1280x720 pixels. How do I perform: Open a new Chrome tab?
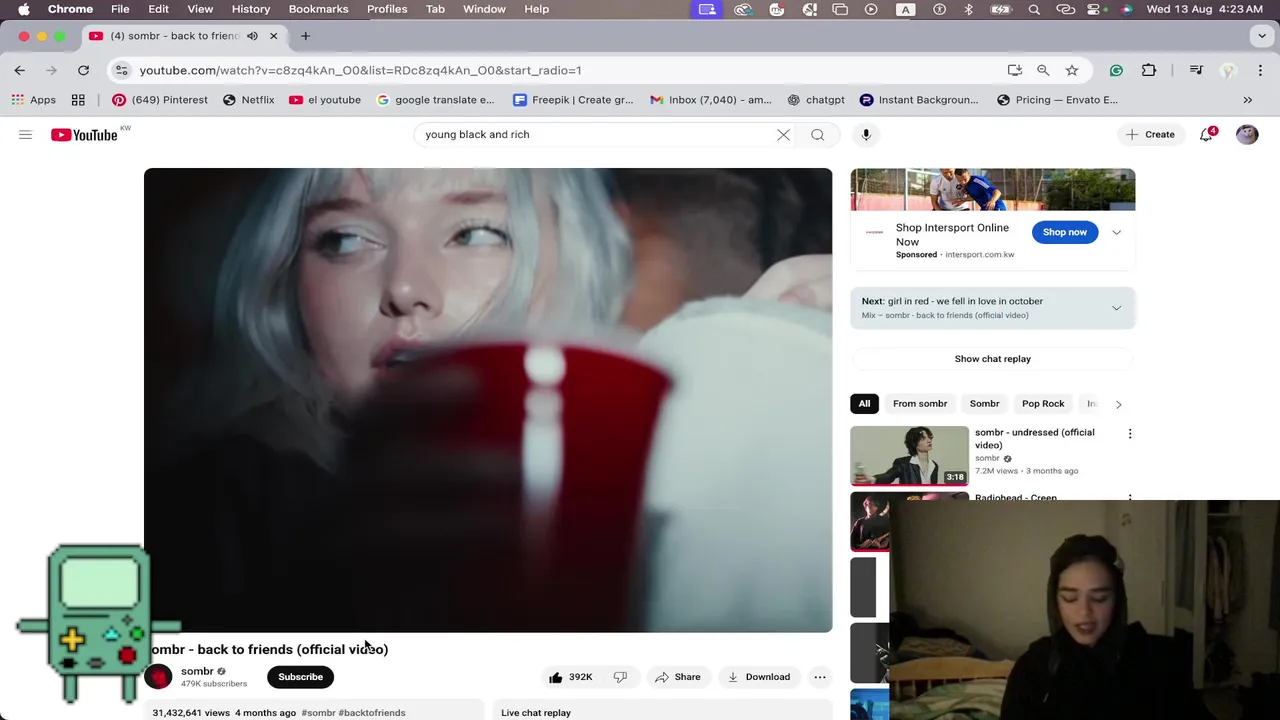pyautogui.click(x=305, y=36)
